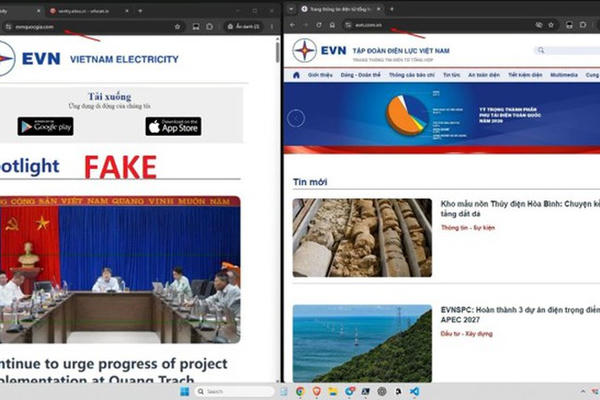Open the EVNSPC APEC 2027 article headline
The height and width of the screenshot is (400, 600).
point(520,315)
